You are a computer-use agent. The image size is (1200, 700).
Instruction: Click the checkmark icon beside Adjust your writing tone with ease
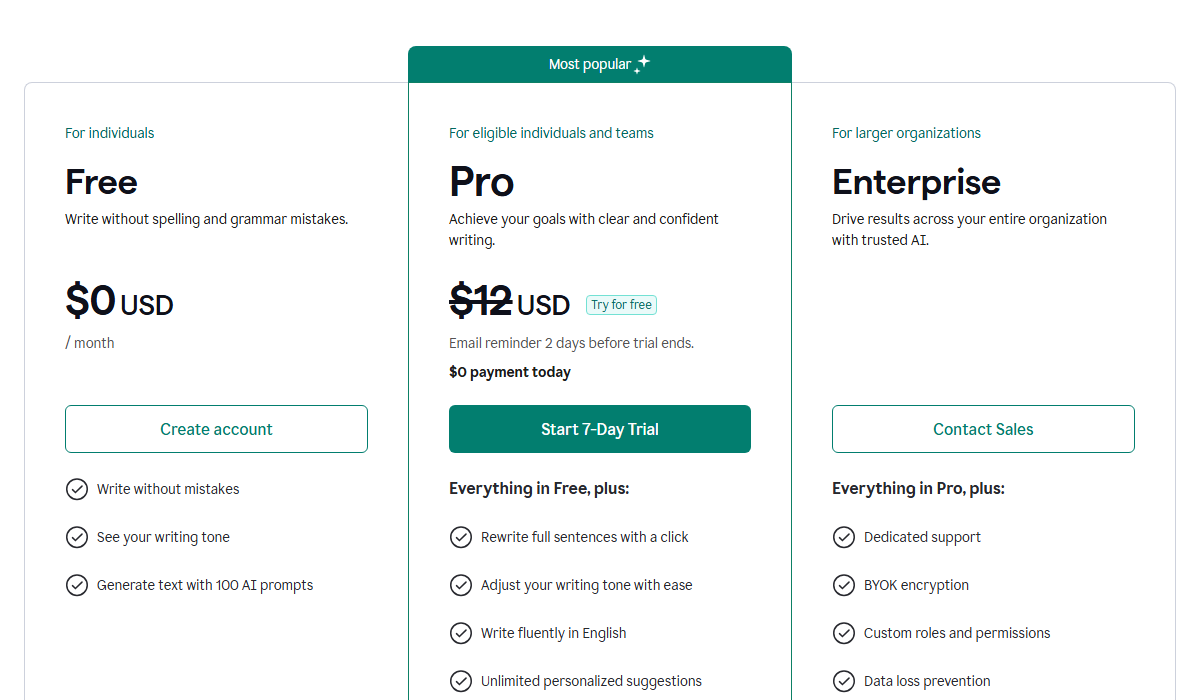(x=461, y=585)
